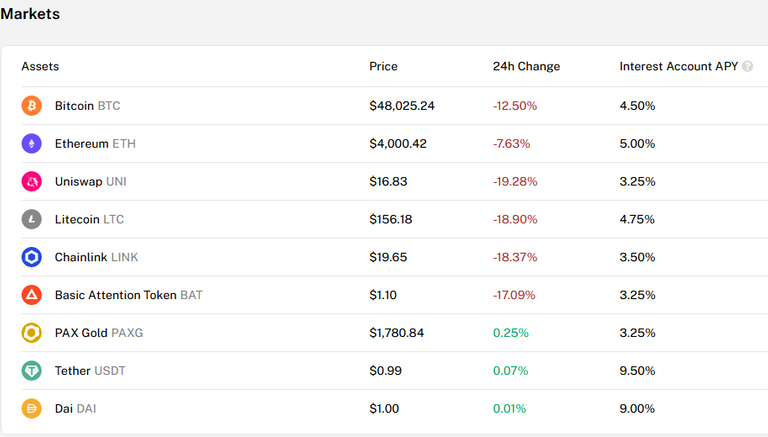Open the Bitcoin BTC asset link
Viewport: 768px width, 437px height.
(87, 106)
